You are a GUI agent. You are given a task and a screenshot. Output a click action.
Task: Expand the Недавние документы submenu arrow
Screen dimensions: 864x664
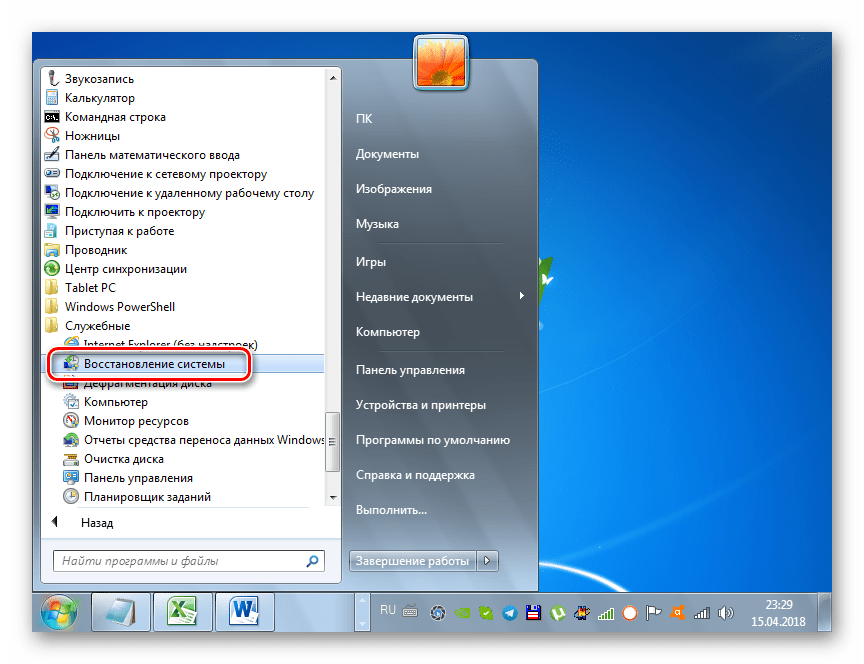pyautogui.click(x=520, y=296)
